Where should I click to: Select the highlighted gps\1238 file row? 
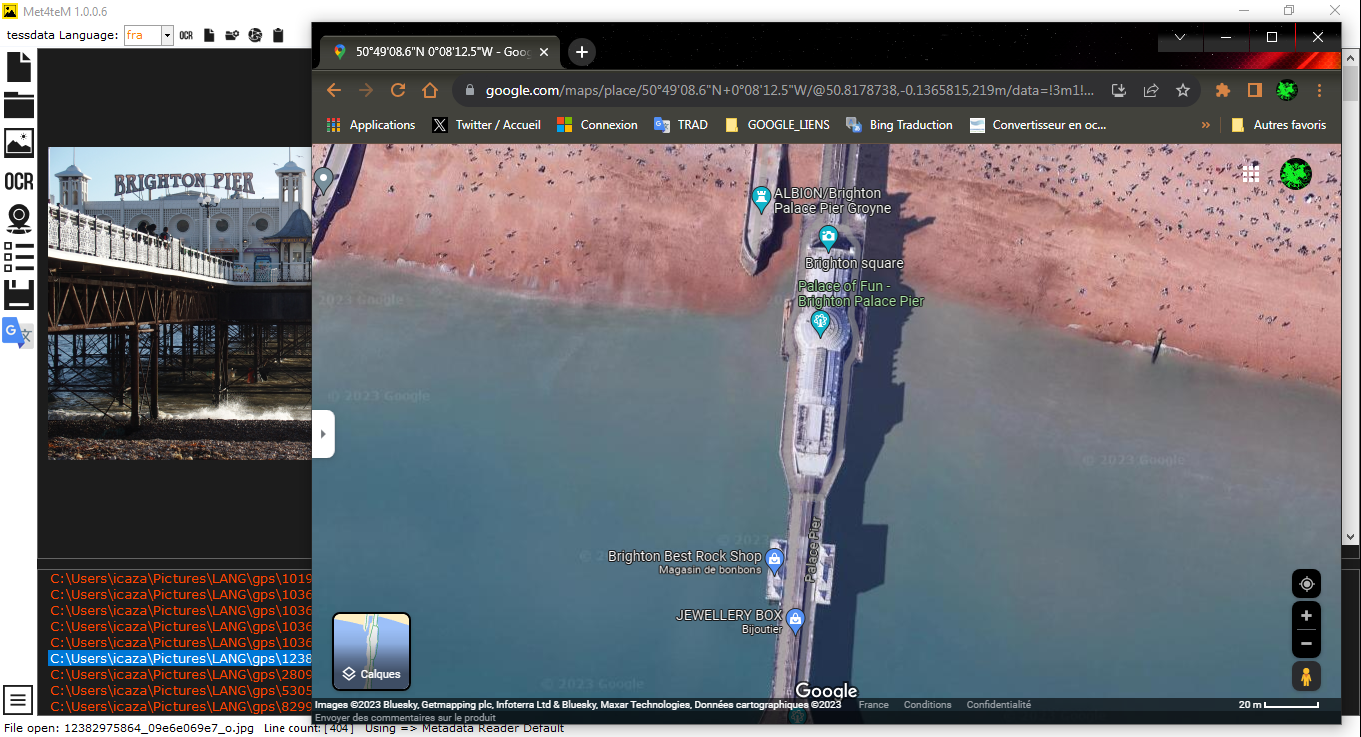(180, 659)
